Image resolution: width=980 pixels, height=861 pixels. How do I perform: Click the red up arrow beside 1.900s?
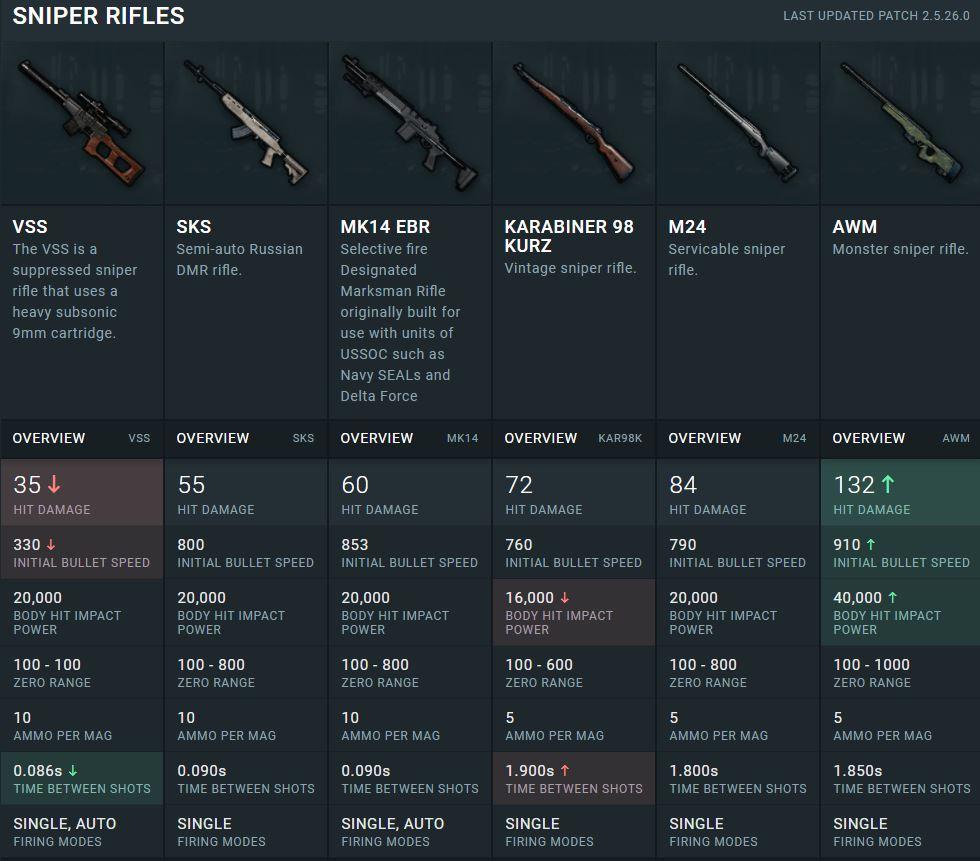565,770
